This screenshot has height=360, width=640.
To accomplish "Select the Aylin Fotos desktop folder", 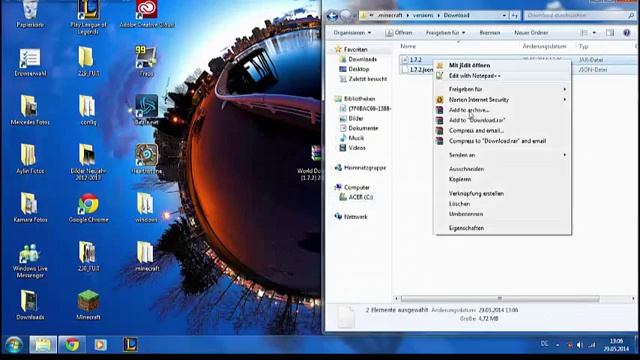I will [x=30, y=159].
